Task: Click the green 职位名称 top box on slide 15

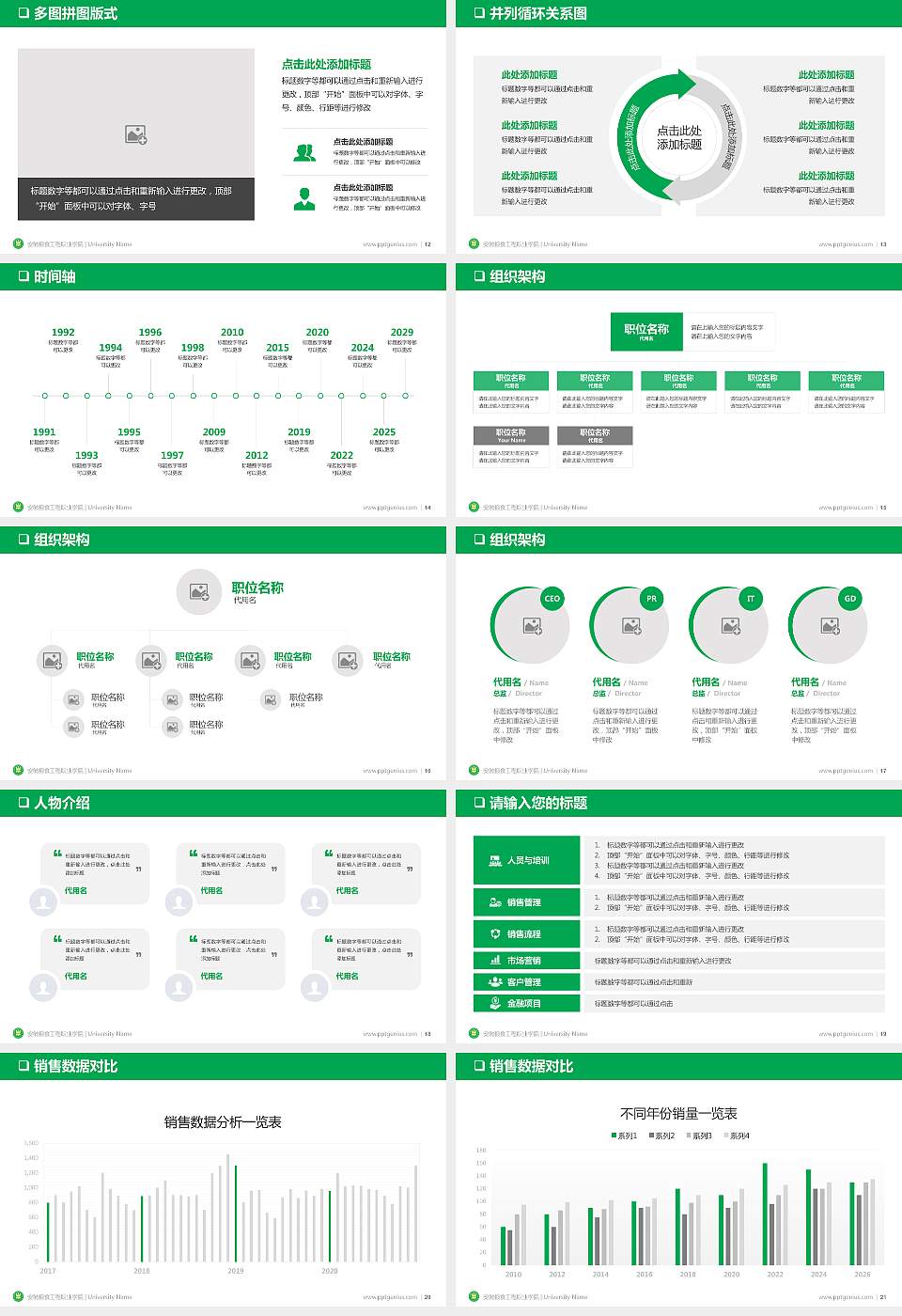Action: coord(646,331)
